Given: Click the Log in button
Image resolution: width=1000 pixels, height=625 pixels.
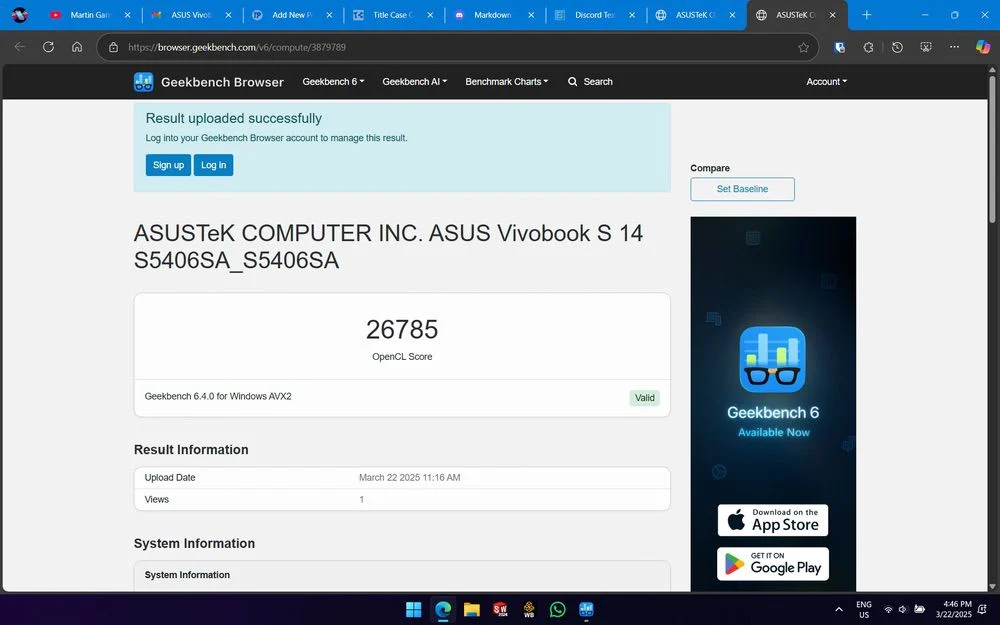Looking at the screenshot, I should [214, 165].
